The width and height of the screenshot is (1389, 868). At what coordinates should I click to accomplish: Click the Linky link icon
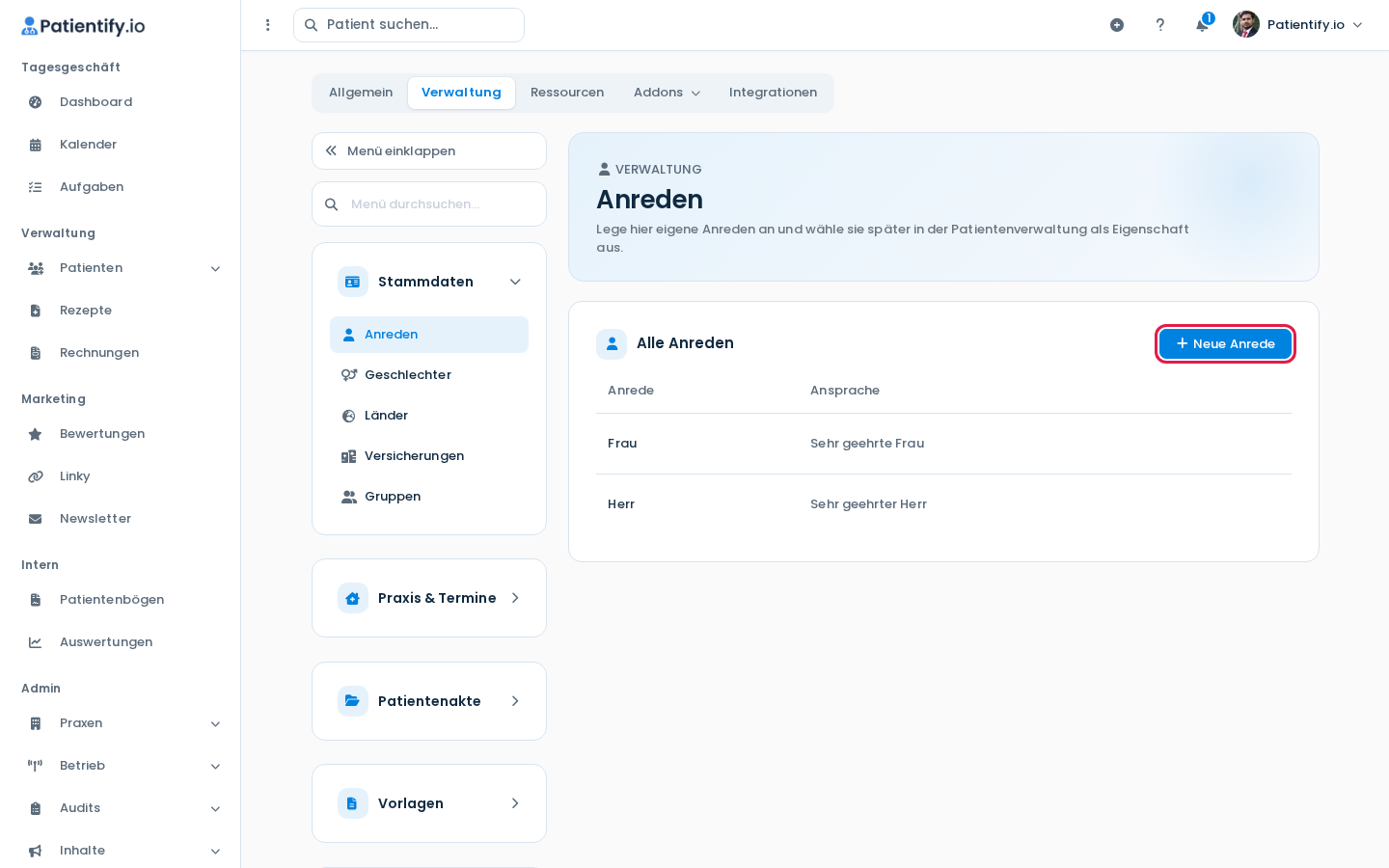tap(36, 476)
